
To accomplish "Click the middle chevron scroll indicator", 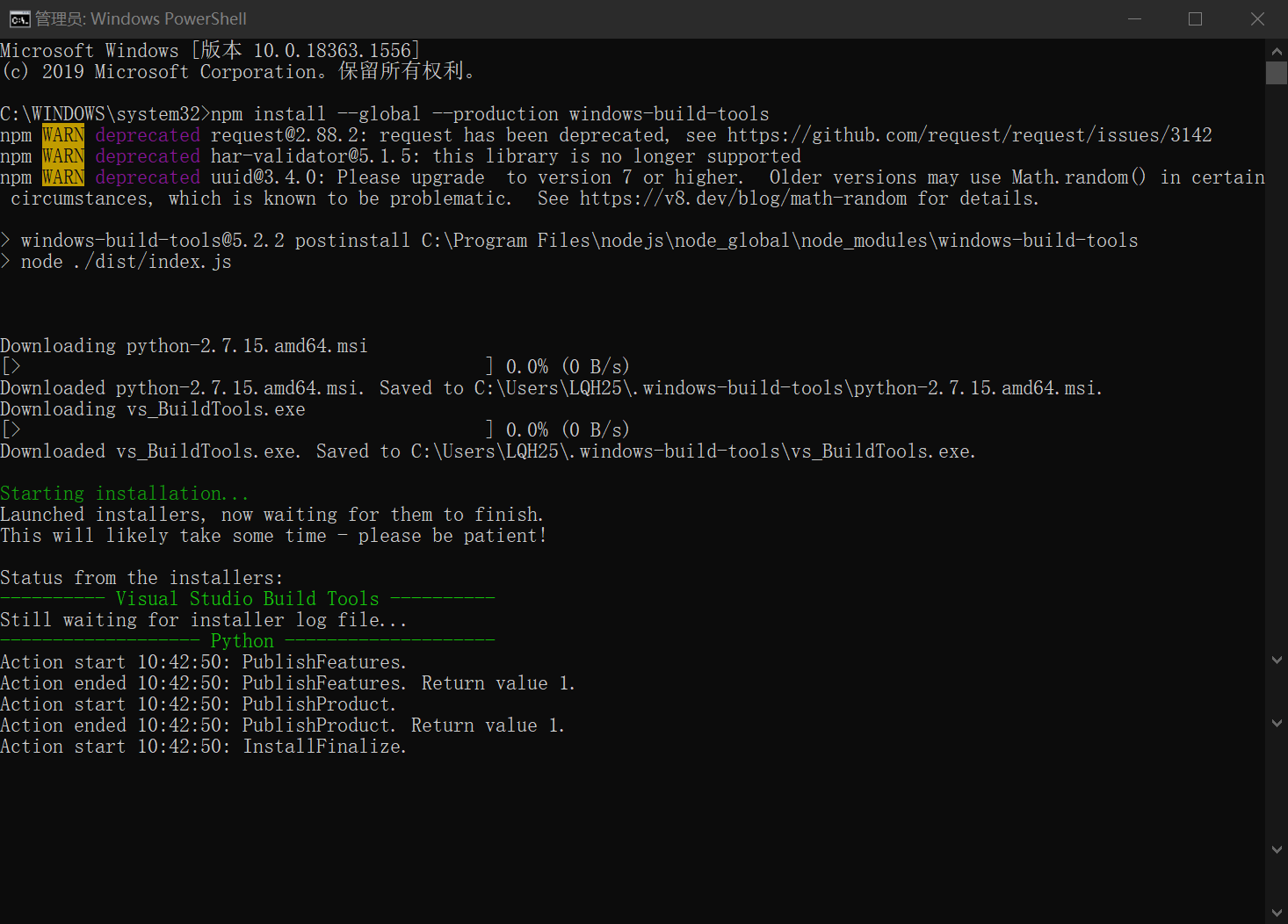I will point(1276,722).
